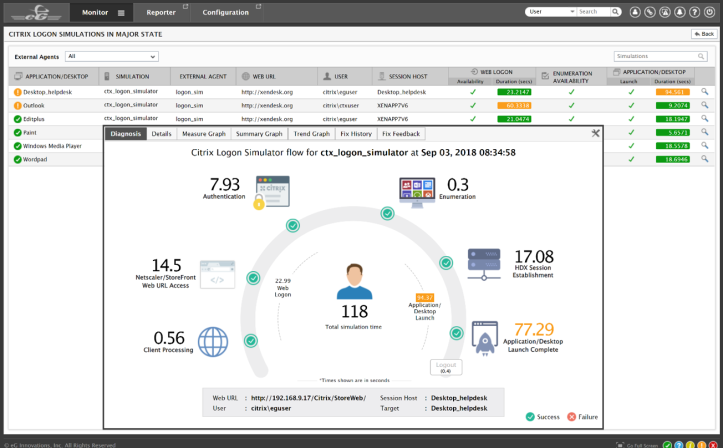Open the magnifier for Windows Media Player row
Image resolution: width=723 pixels, height=448 pixels.
[x=705, y=145]
